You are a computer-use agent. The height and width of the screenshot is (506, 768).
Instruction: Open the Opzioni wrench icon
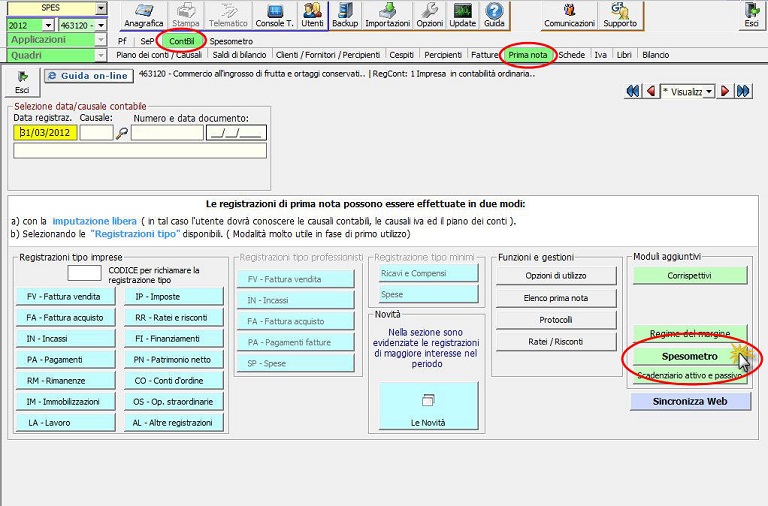tap(430, 15)
